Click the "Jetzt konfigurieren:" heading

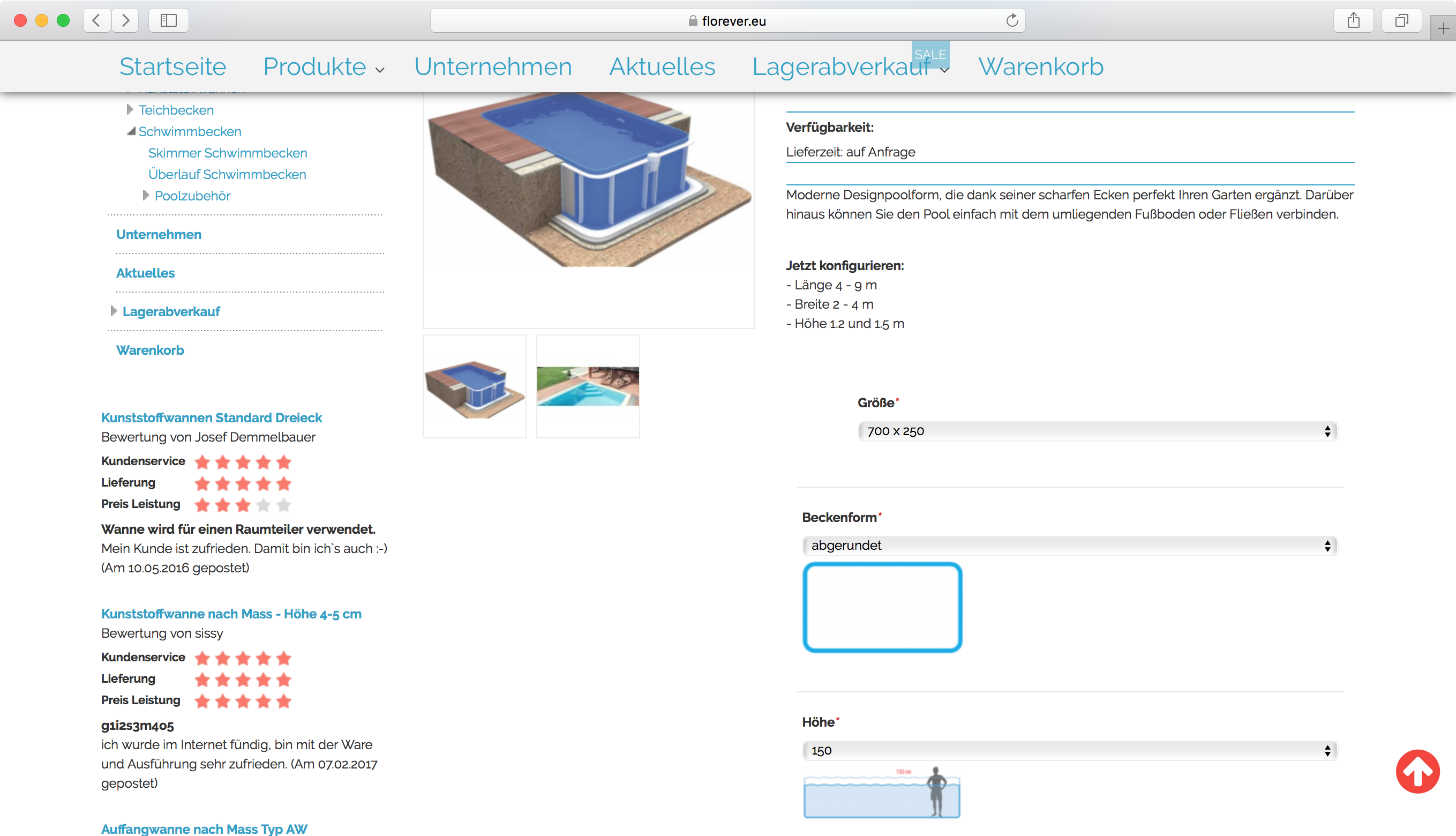(x=845, y=265)
